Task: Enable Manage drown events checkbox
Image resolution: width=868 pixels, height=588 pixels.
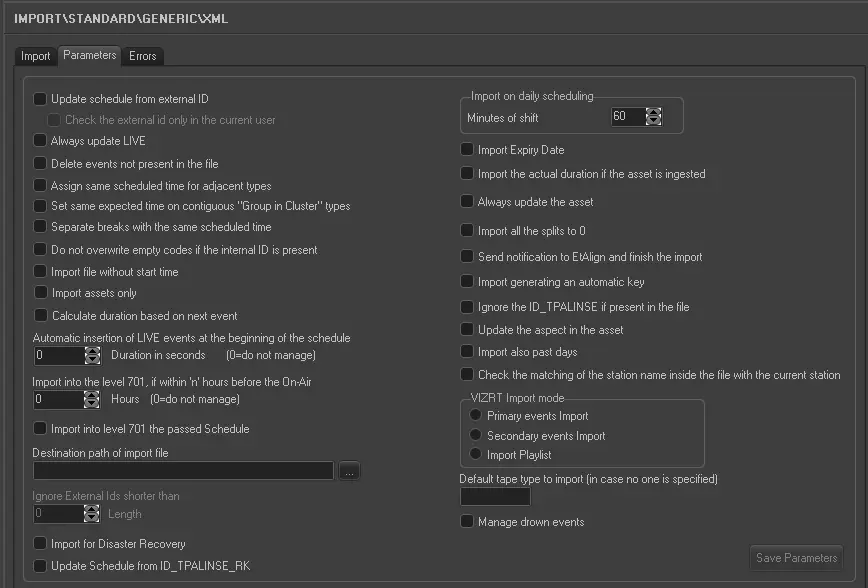Action: coord(467,522)
